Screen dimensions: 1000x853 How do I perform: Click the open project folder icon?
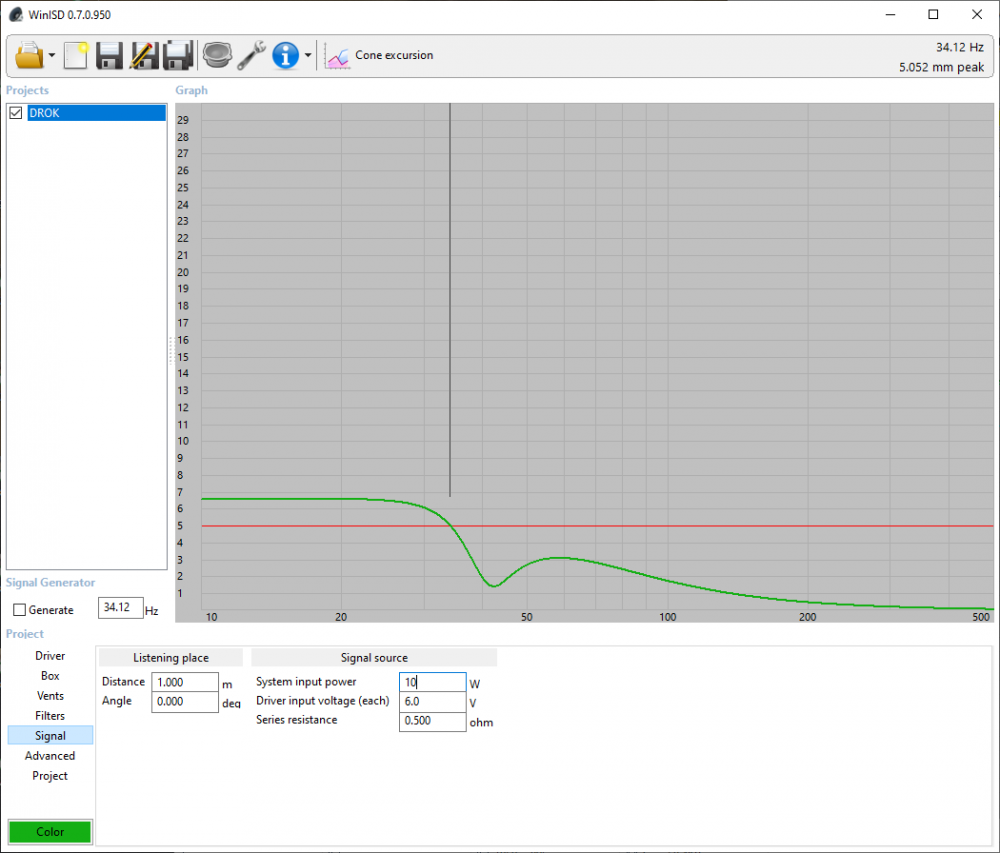point(29,55)
